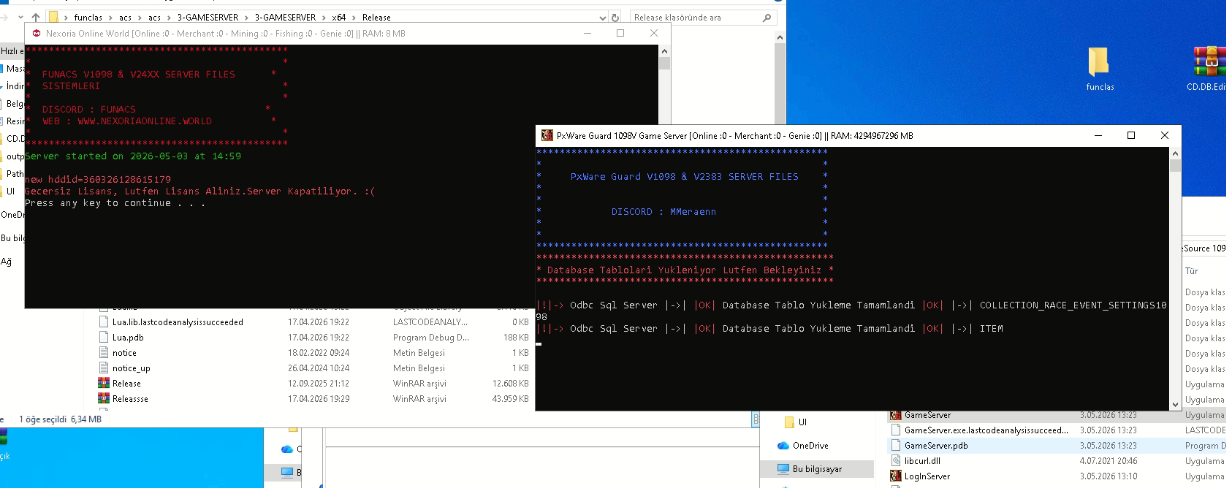The height and width of the screenshot is (488, 1226).
Task: Click the Up arrow in Explorer address bar
Action: coord(37,17)
